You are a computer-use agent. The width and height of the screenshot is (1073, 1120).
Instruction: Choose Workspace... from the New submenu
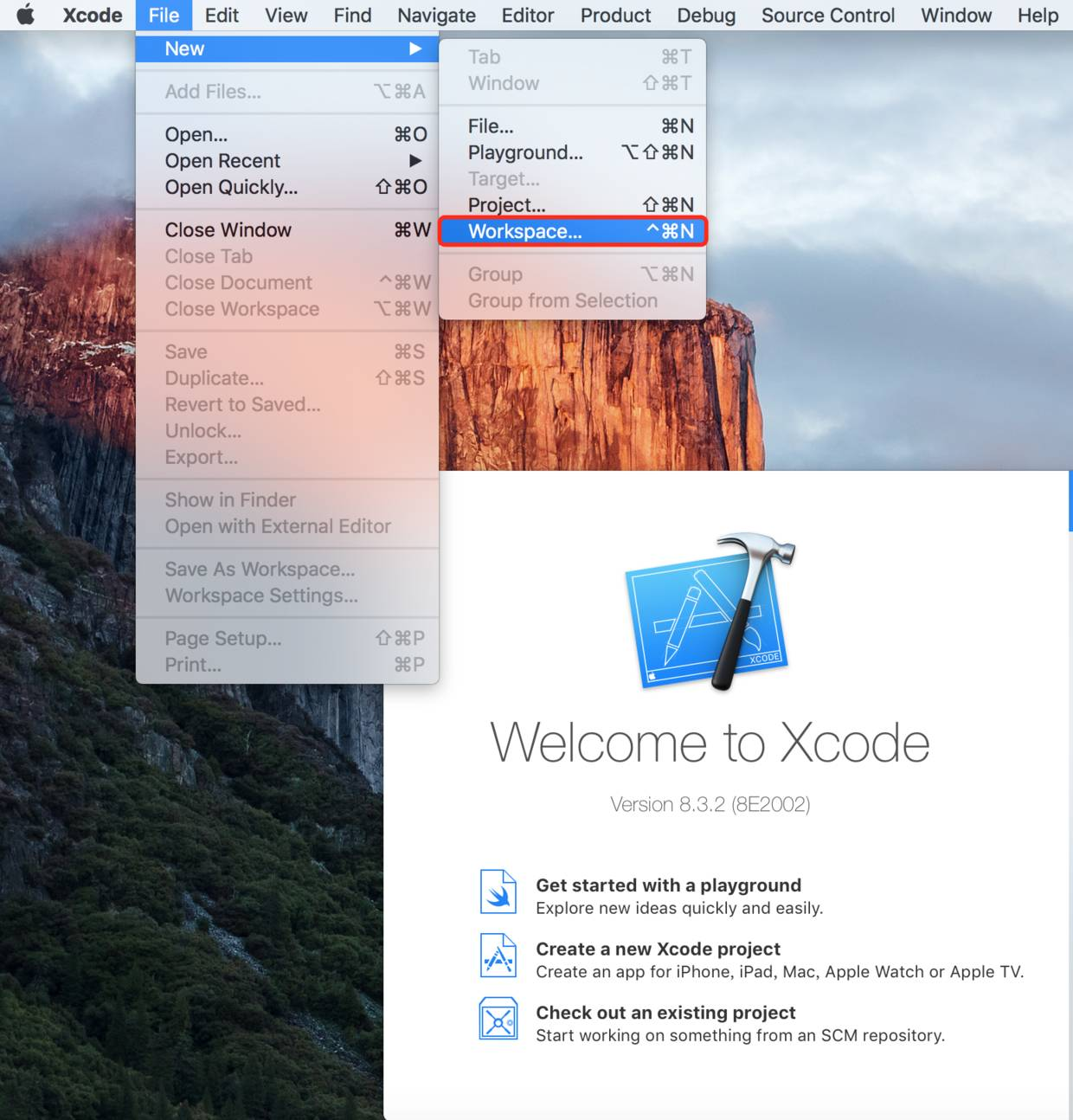pyautogui.click(x=573, y=231)
